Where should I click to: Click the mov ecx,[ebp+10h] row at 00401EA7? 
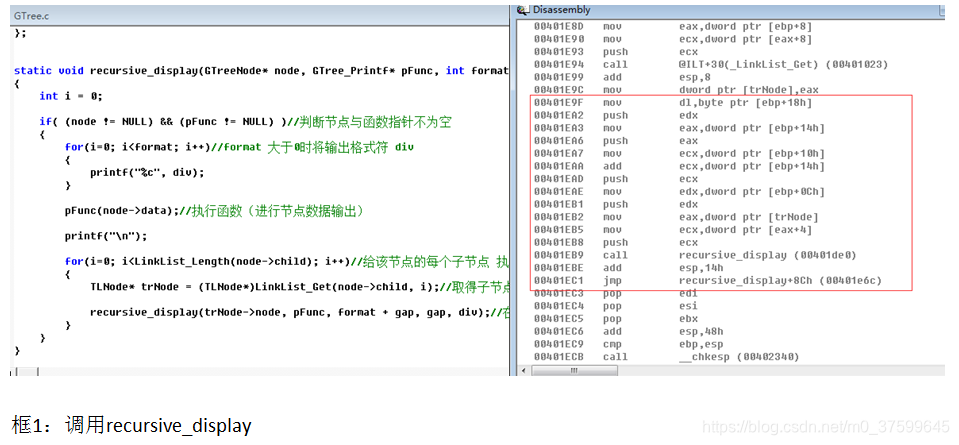(679, 153)
